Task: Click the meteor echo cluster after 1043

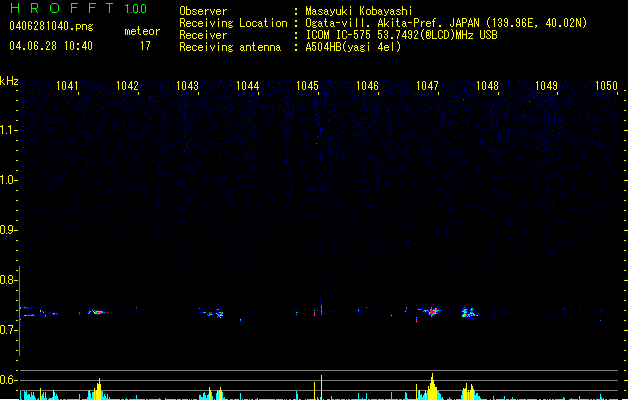Action: (x=213, y=313)
